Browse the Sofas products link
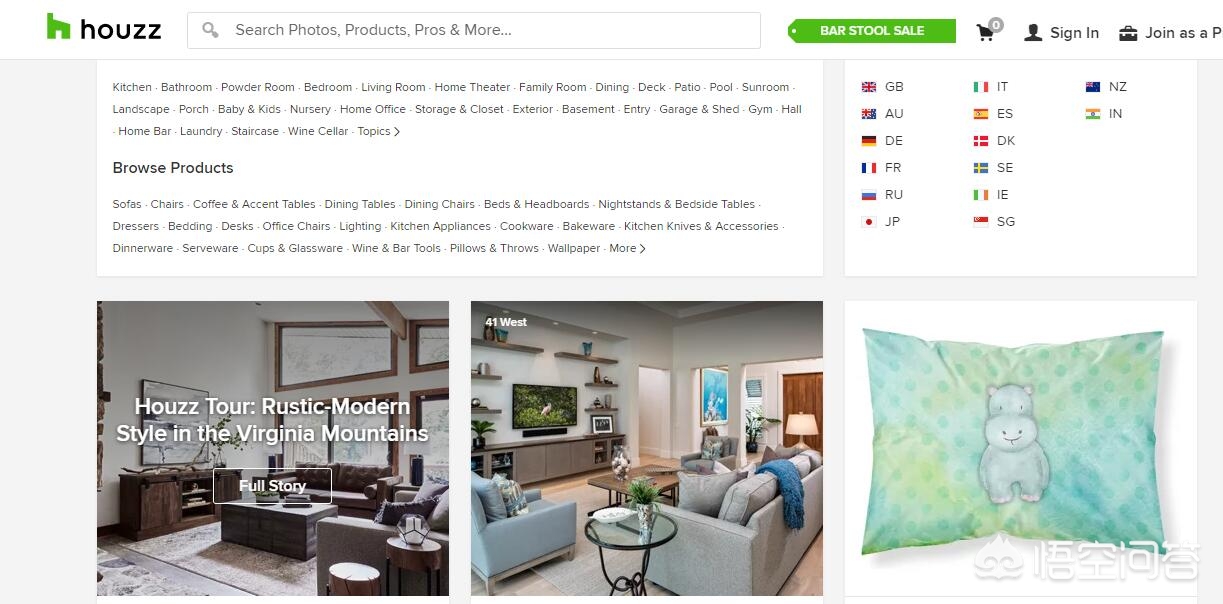The image size is (1223, 604). point(127,204)
